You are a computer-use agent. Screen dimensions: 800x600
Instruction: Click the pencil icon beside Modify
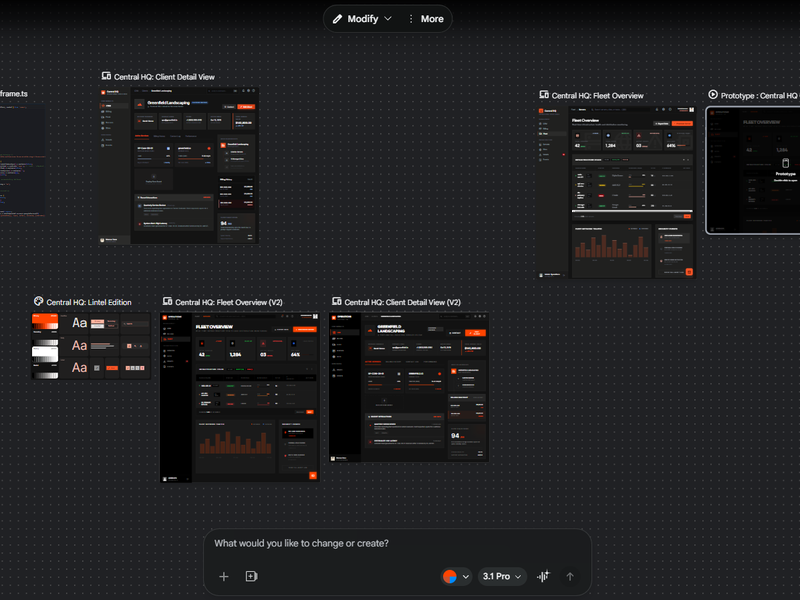tap(337, 19)
